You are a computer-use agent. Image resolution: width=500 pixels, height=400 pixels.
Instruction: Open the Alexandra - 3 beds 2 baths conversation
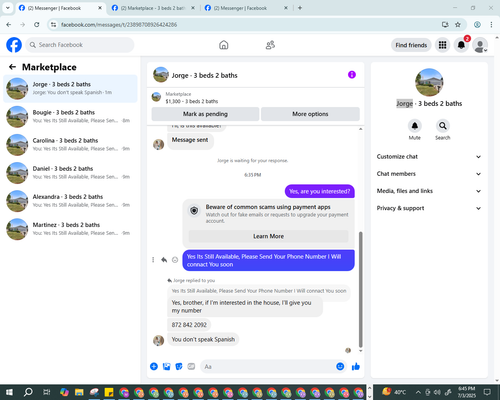pyautogui.click(x=70, y=201)
